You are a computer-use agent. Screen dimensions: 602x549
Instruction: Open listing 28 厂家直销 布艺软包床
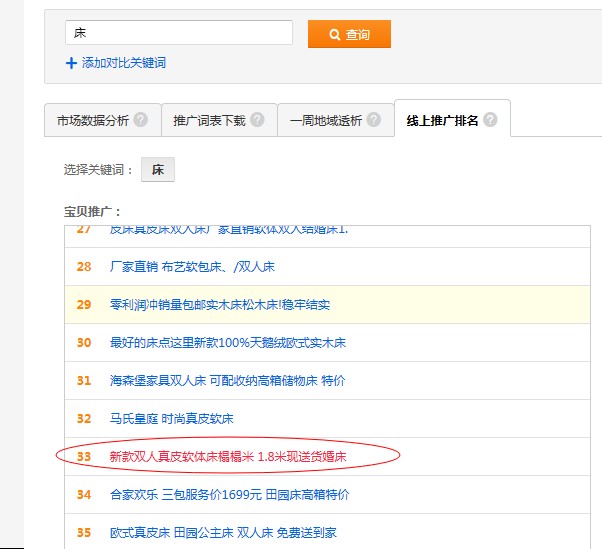pos(192,267)
